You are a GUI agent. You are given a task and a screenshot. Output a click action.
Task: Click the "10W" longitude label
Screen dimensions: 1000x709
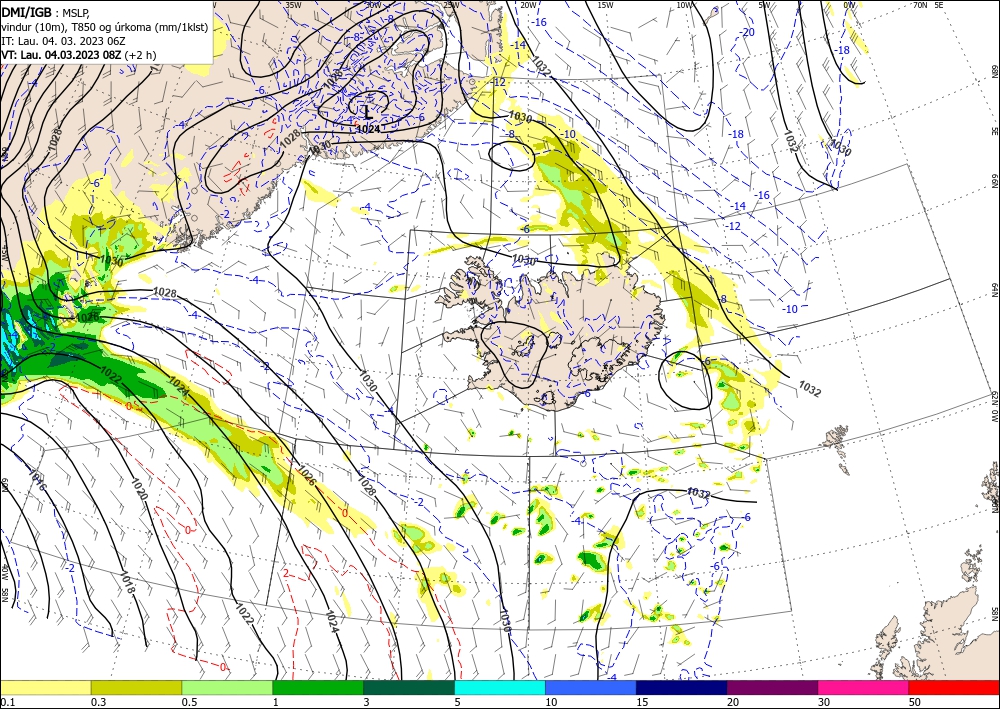685,5
